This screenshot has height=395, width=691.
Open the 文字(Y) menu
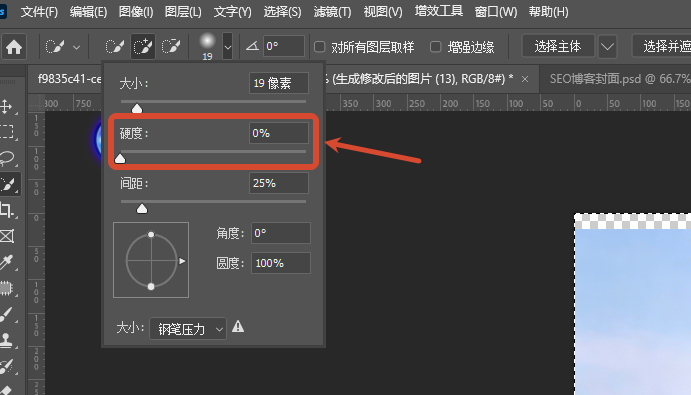coord(232,12)
